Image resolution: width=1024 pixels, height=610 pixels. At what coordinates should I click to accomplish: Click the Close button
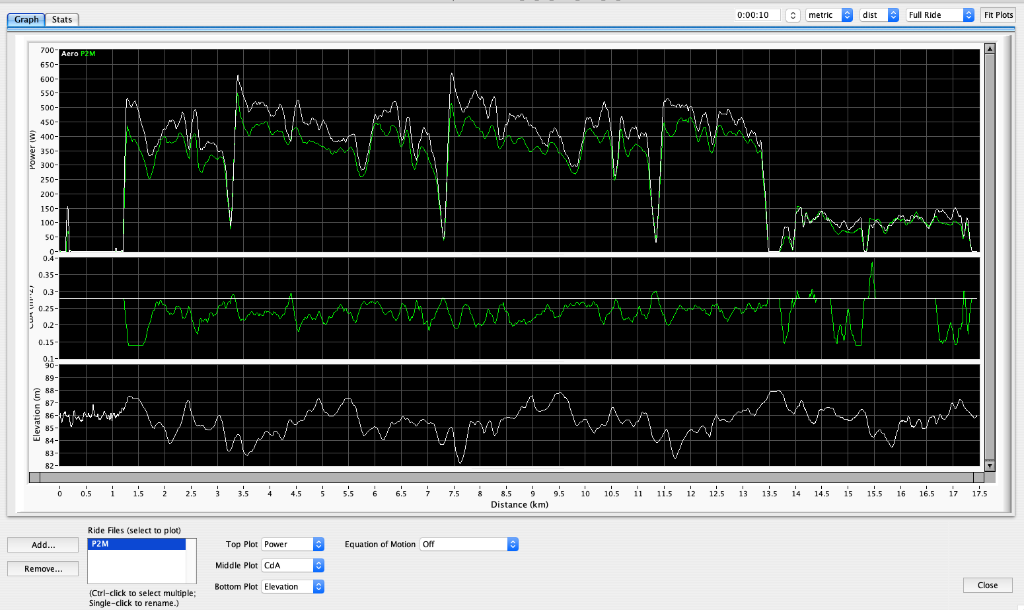pyautogui.click(x=987, y=585)
